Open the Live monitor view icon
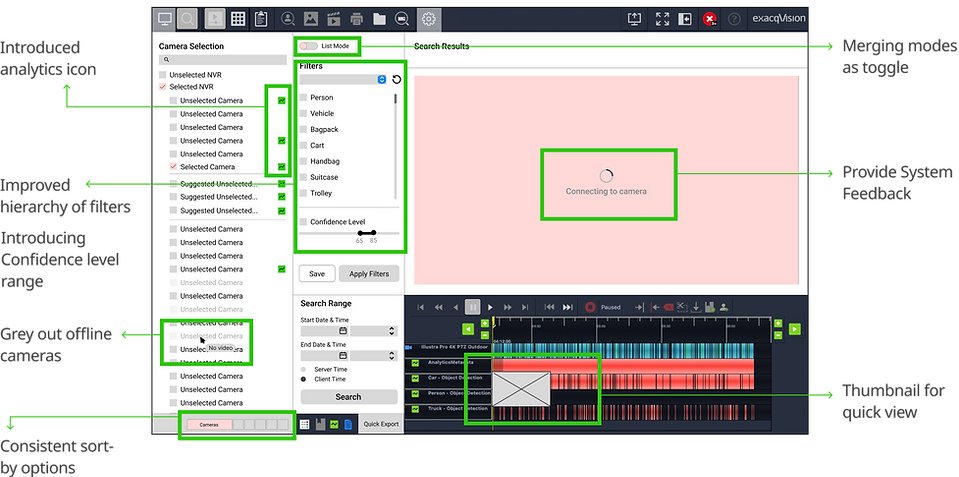The height and width of the screenshot is (477, 959). pos(165,19)
